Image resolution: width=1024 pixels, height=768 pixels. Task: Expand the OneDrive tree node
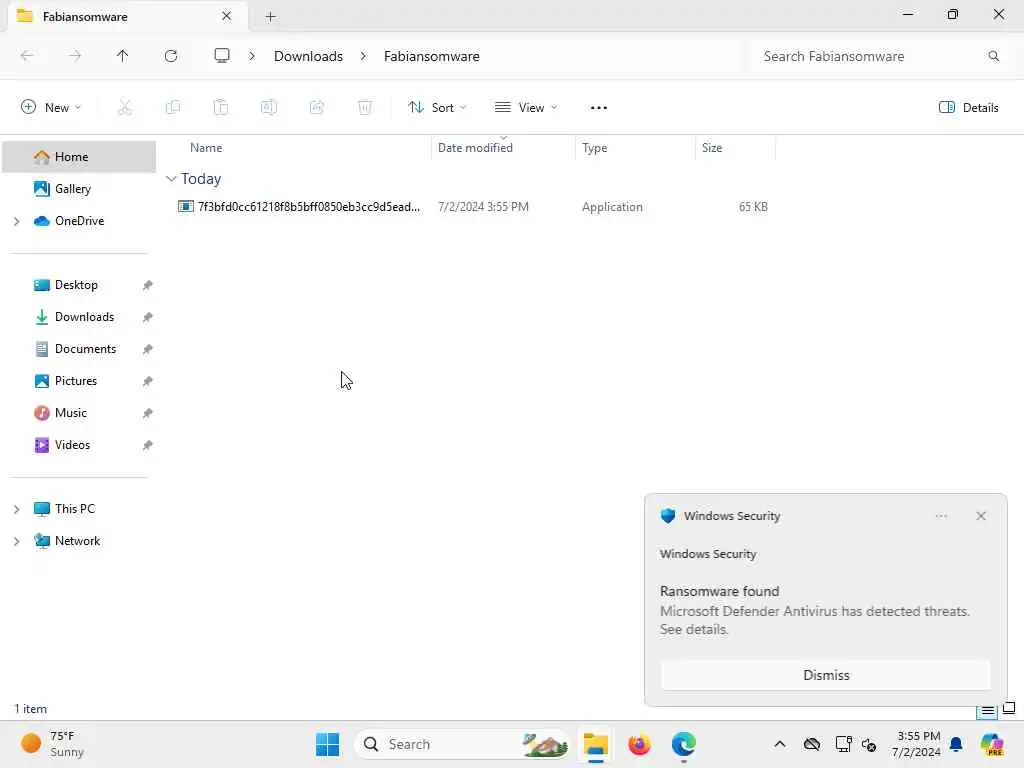pos(16,221)
